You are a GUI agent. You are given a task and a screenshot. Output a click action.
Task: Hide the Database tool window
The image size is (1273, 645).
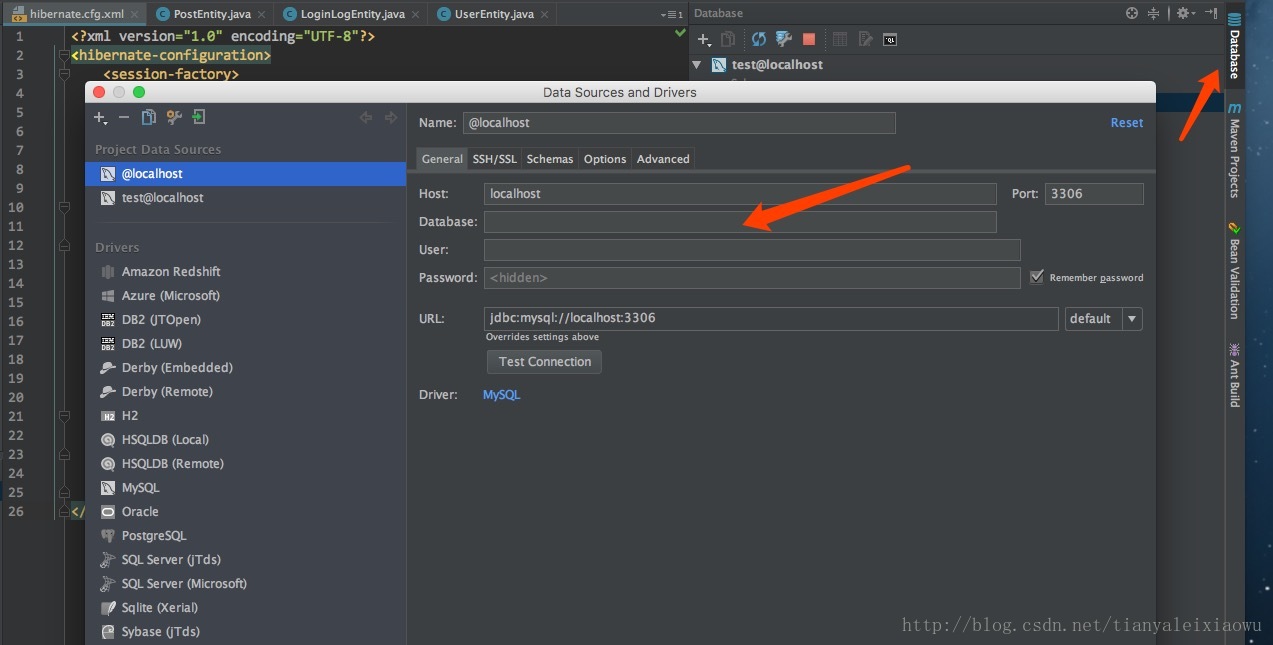[1210, 13]
